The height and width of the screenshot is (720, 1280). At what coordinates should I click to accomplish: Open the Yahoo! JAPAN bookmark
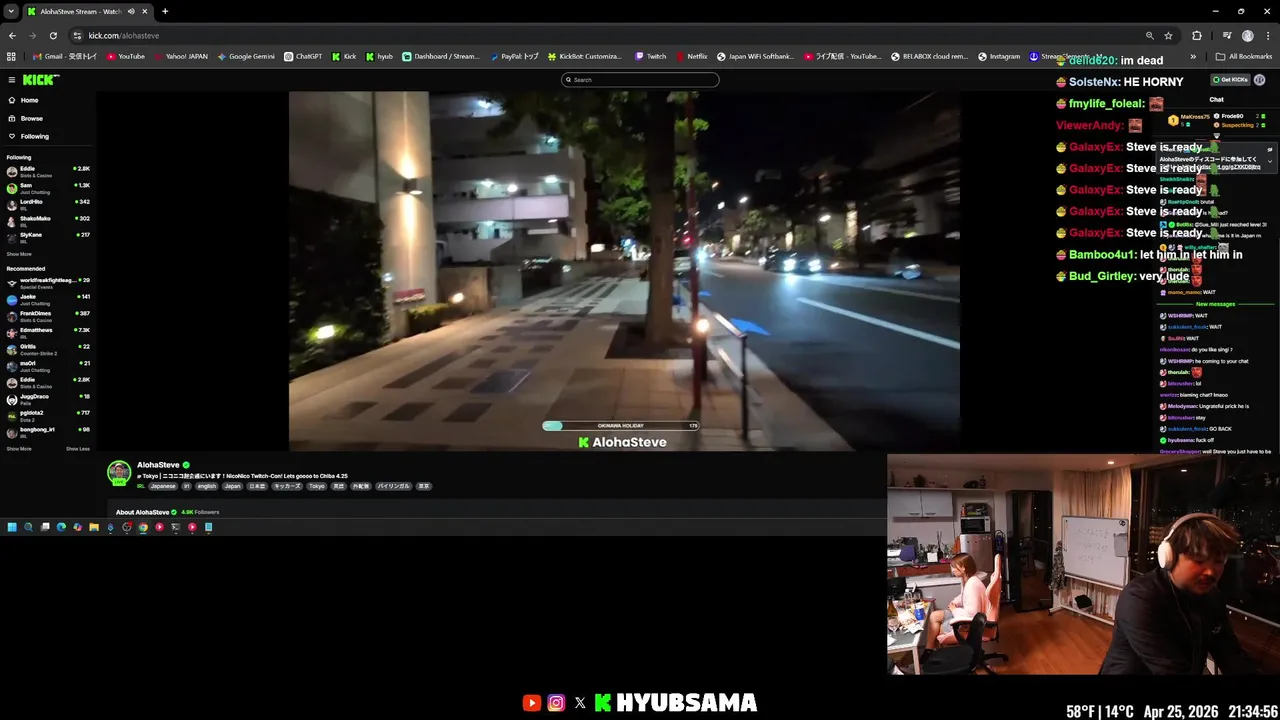coord(181,56)
